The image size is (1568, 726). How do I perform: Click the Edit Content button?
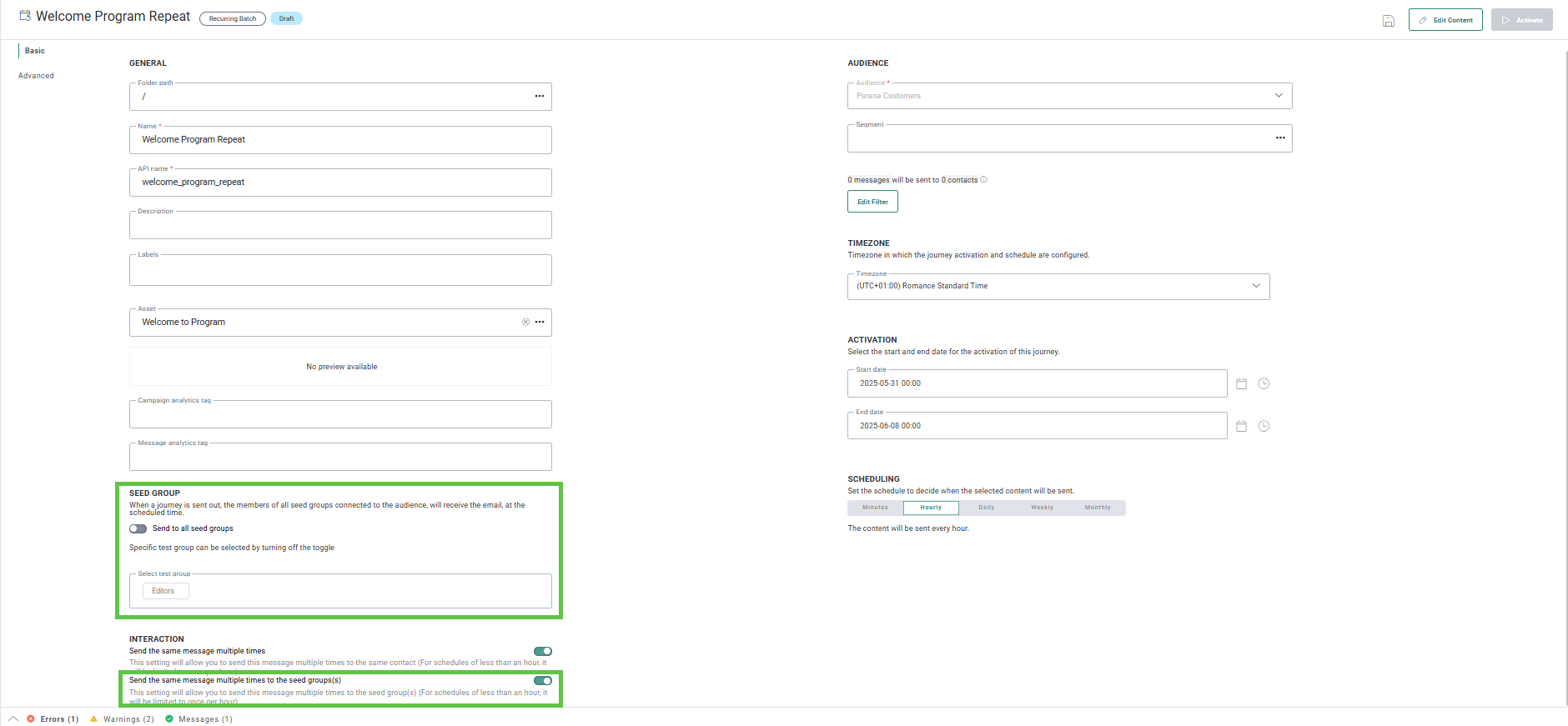1445,20
